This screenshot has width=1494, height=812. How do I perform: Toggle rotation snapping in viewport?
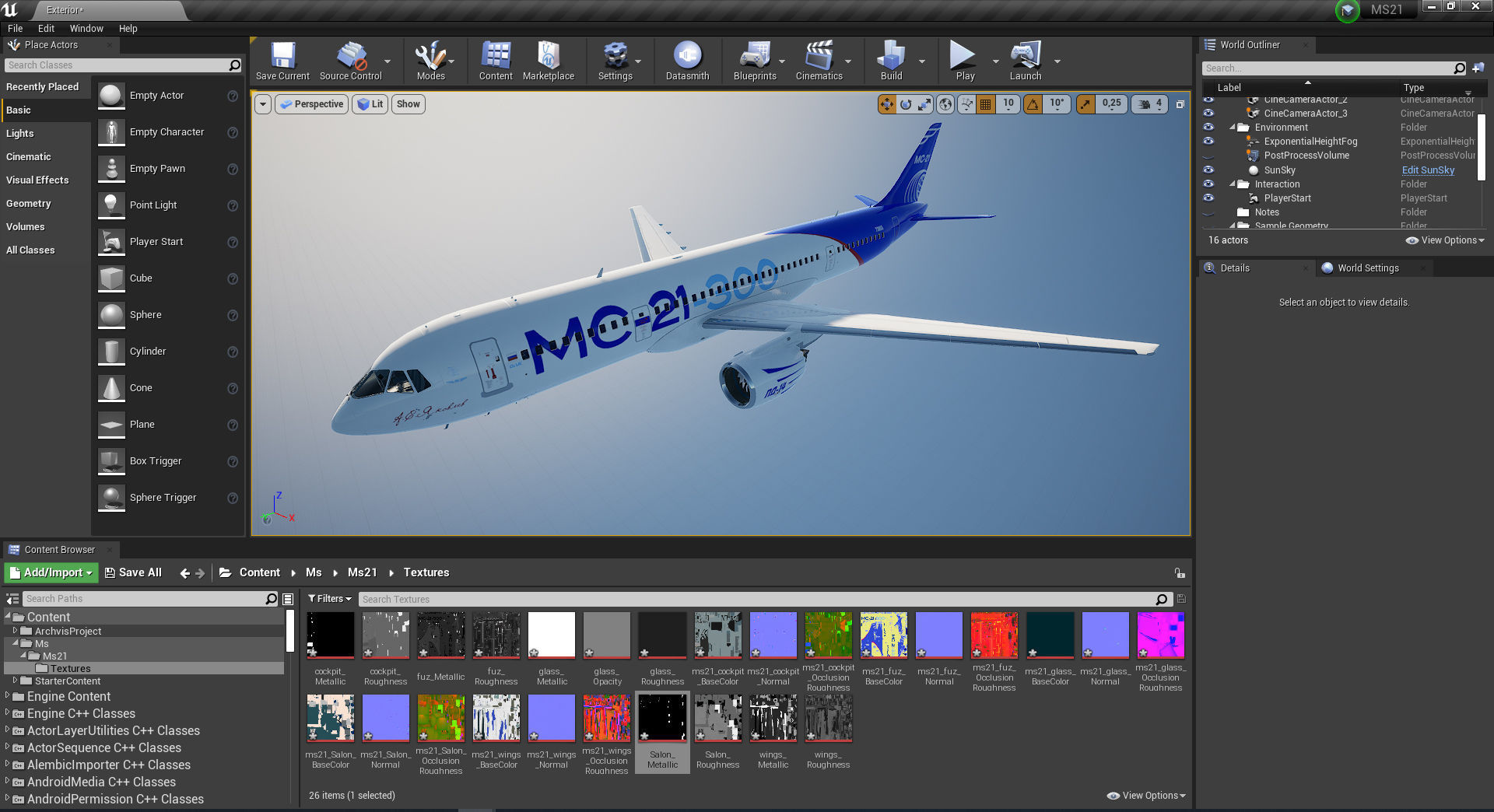point(1033,104)
